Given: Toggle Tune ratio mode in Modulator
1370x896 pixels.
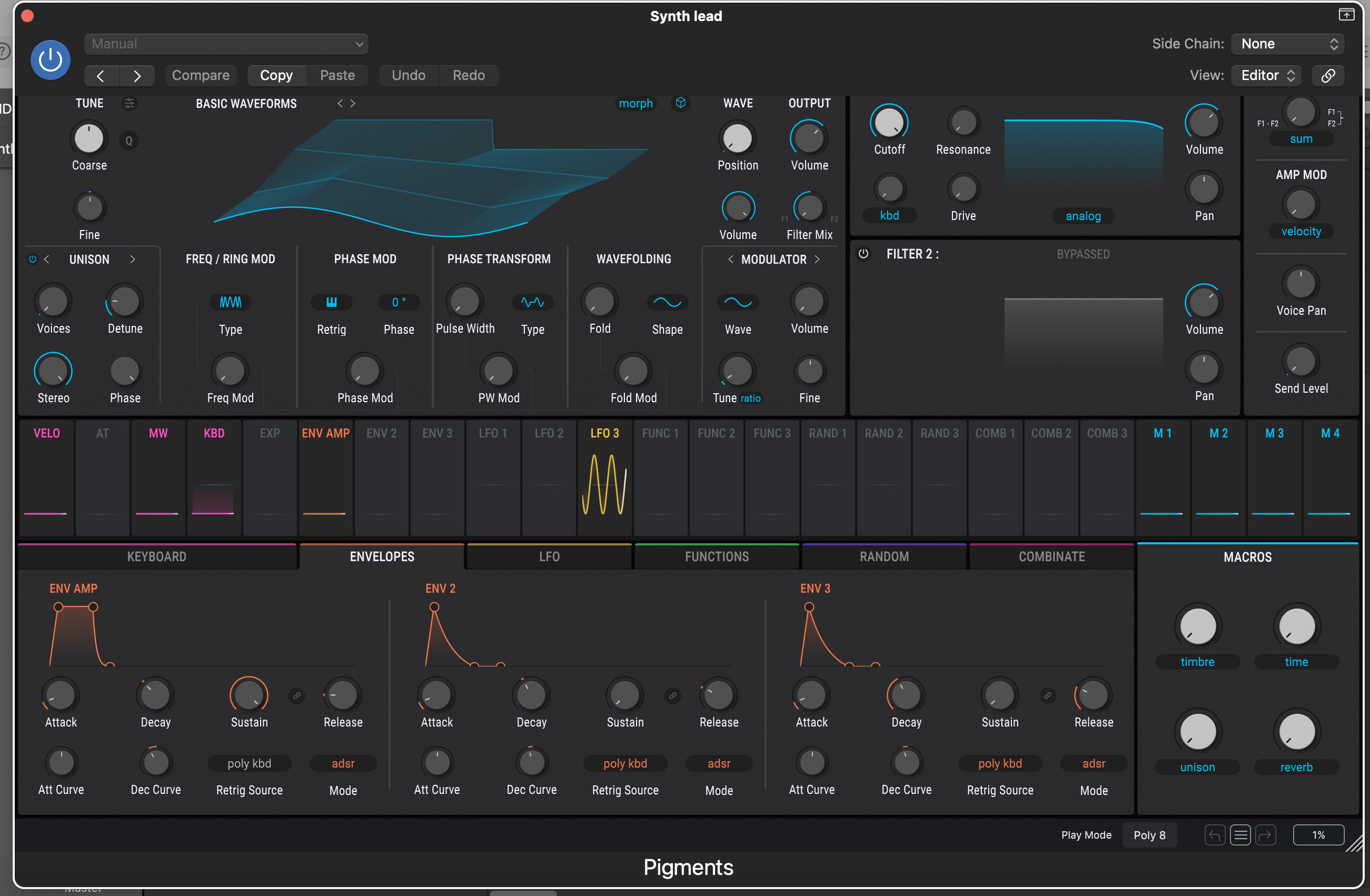Looking at the screenshot, I should pyautogui.click(x=750, y=398).
